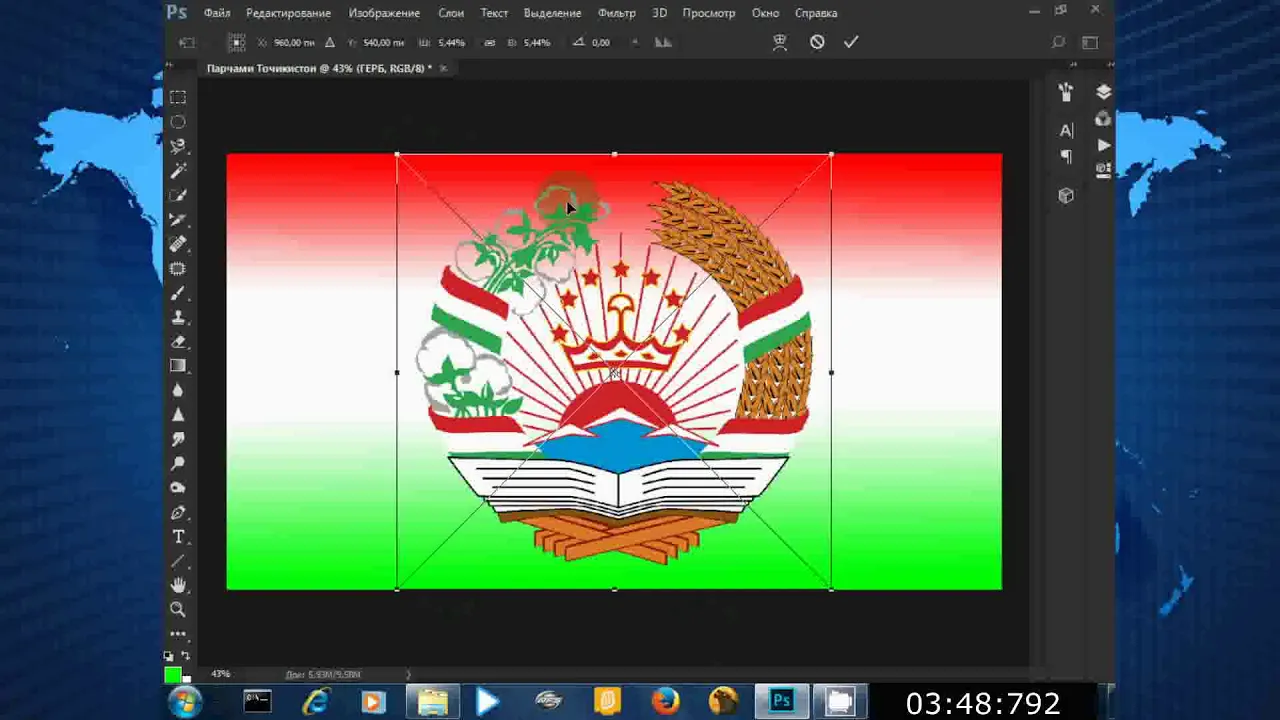The image size is (1280, 720).
Task: Edit the width scale field 5,44%
Action: (452, 43)
